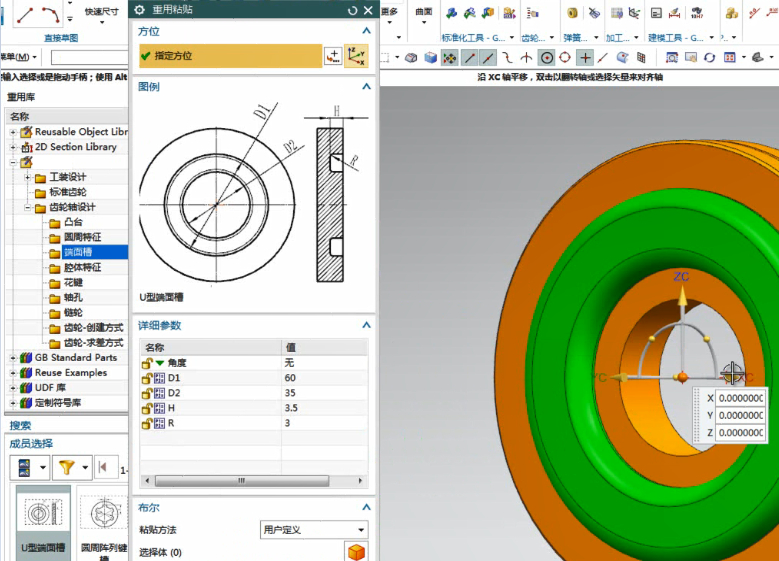The image size is (779, 561).
Task: Select the 花键 folder
Action: coord(74,283)
